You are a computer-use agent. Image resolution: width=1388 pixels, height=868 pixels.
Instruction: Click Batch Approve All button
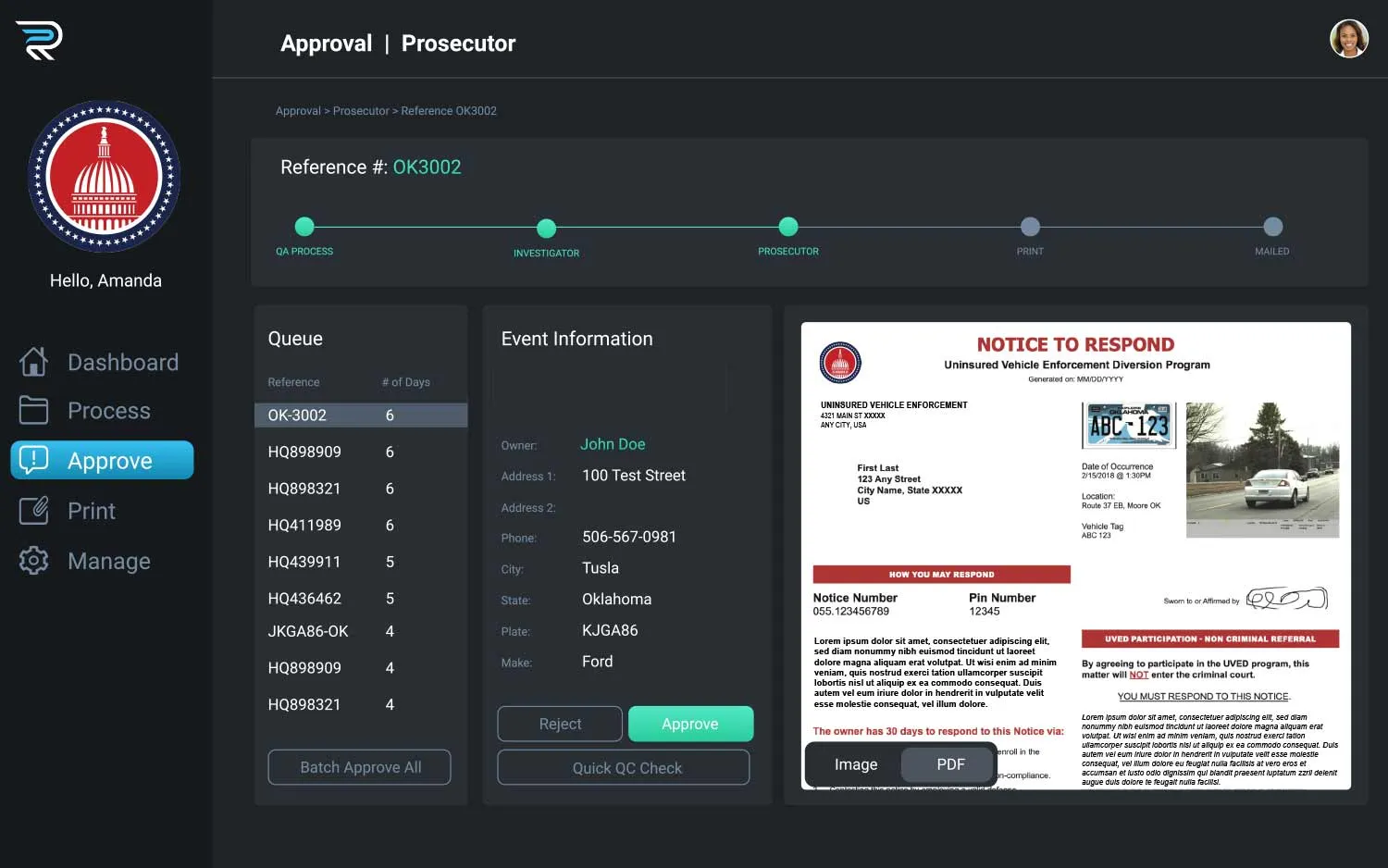coord(359,767)
